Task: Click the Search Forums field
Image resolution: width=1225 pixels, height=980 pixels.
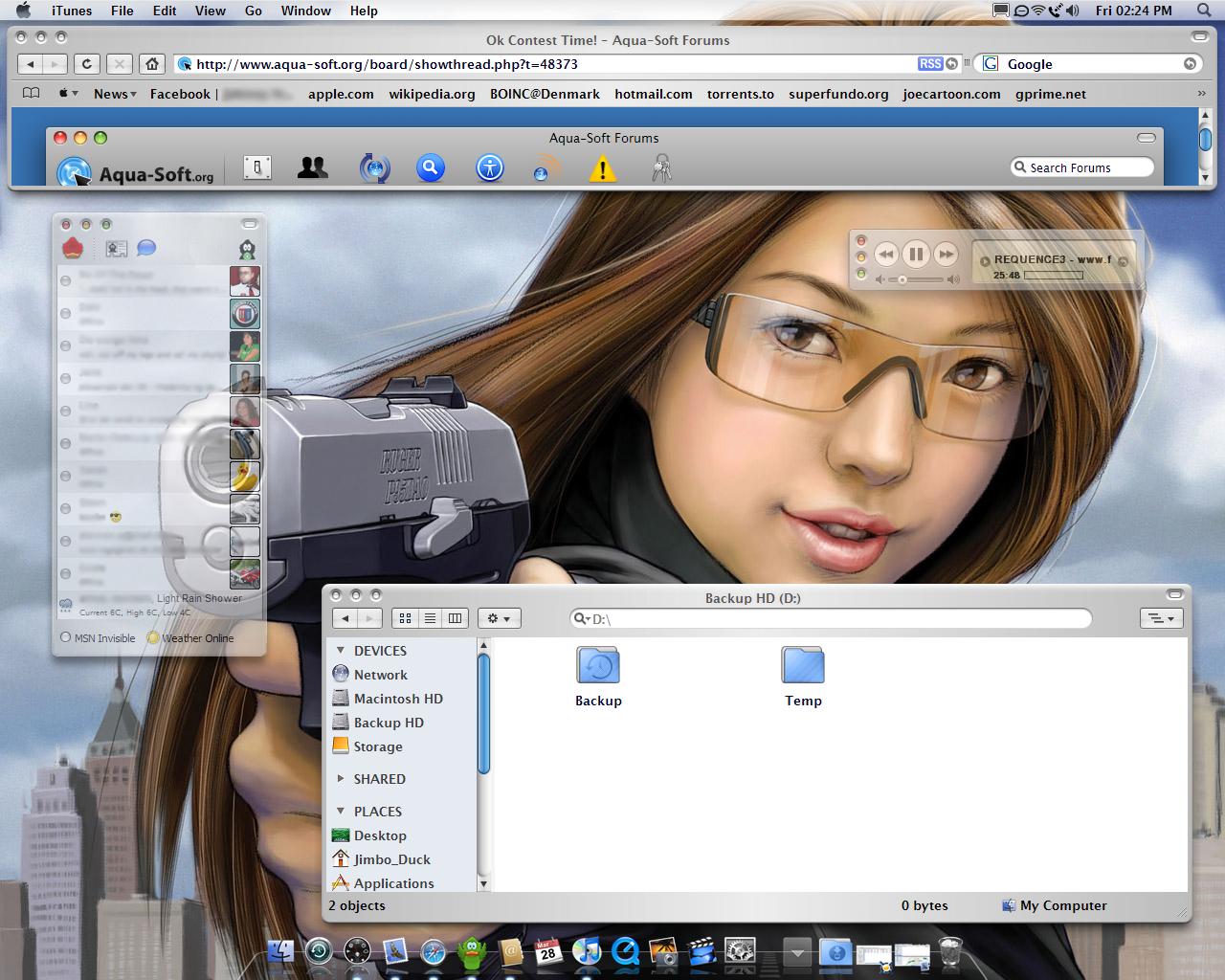Action: [1082, 167]
